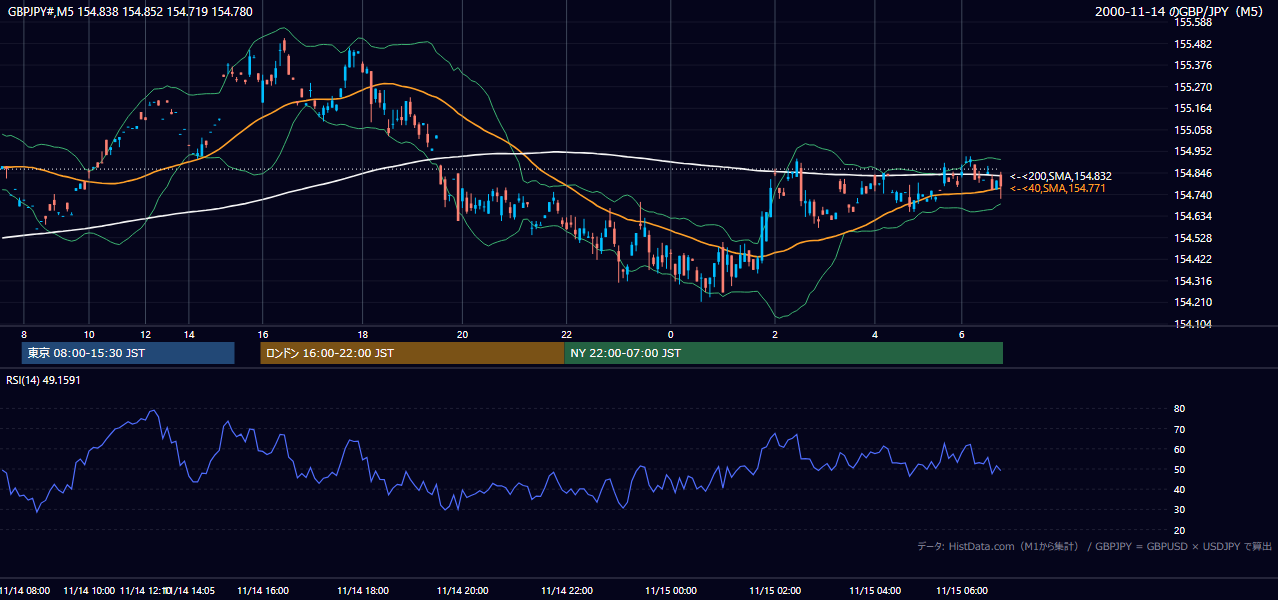Click the RSI(14) 49.1591 indicator label

coord(43,380)
